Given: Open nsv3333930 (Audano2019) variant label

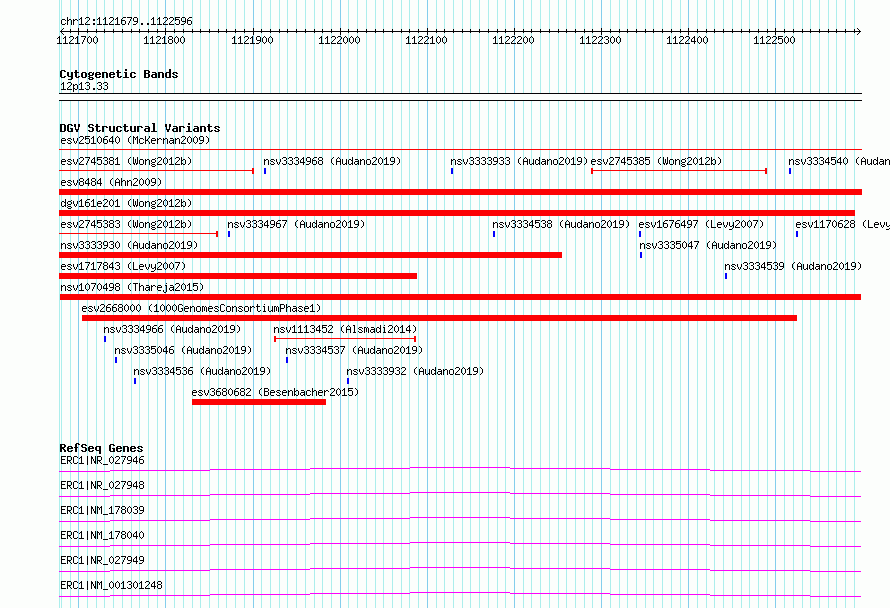Looking at the screenshot, I should point(129,245).
